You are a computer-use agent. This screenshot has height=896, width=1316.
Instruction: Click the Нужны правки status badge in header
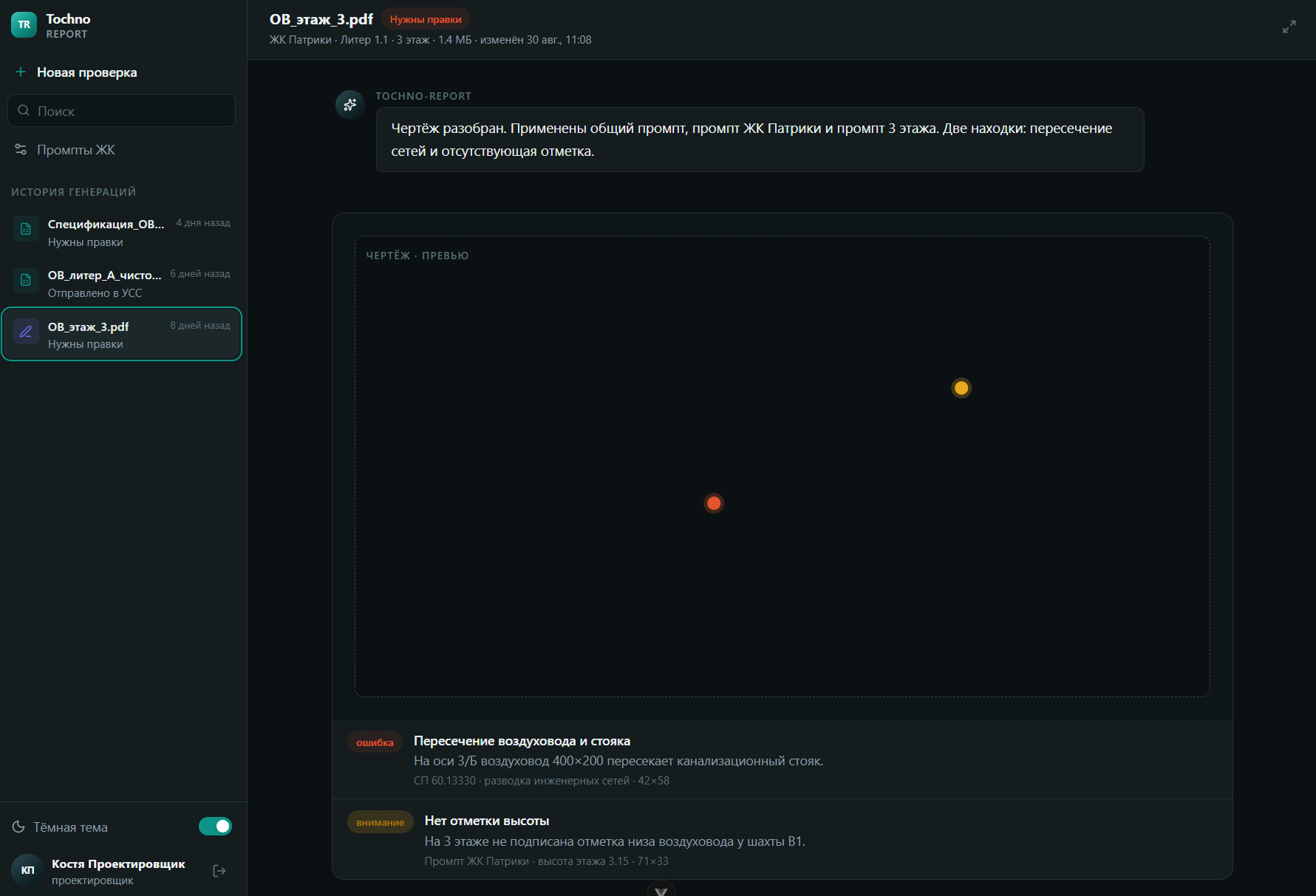click(x=426, y=19)
